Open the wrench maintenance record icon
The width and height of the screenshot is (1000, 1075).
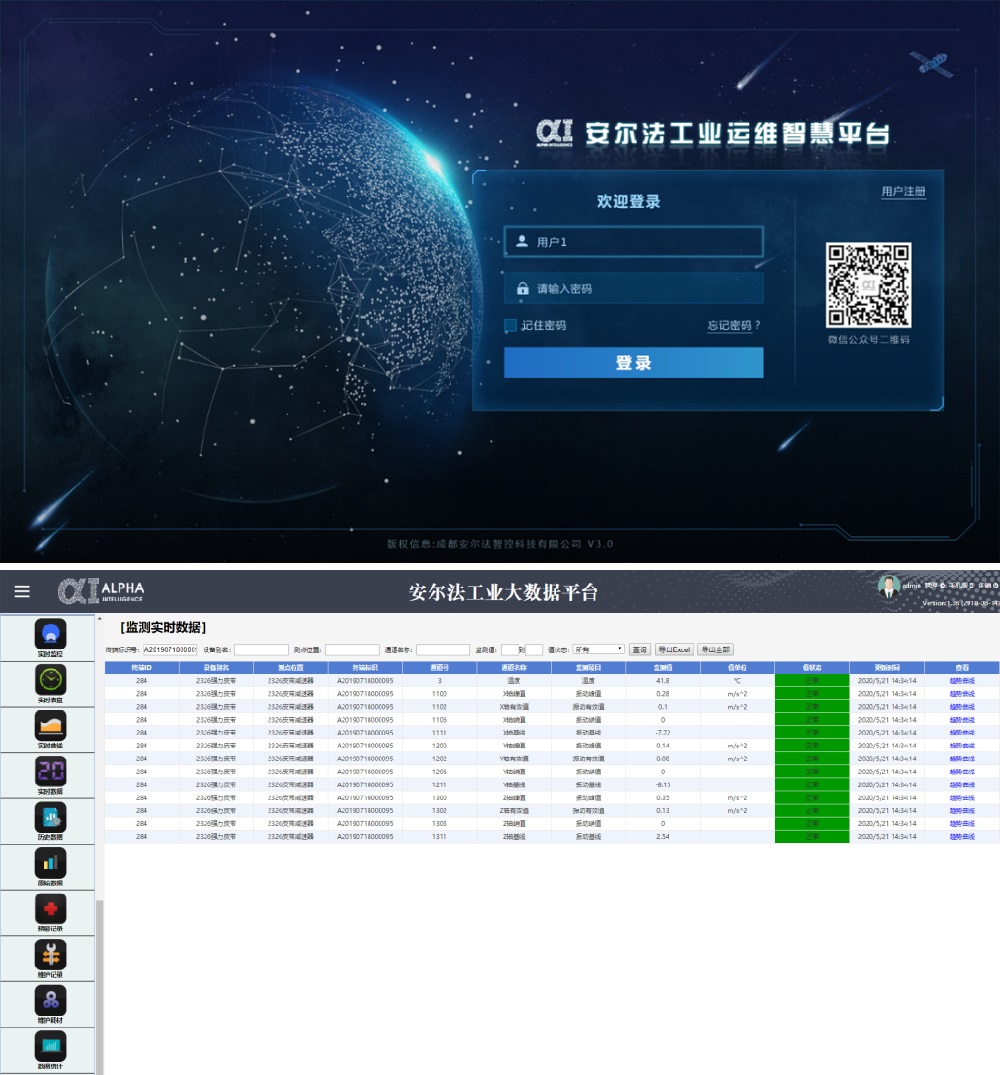pyautogui.click(x=51, y=954)
